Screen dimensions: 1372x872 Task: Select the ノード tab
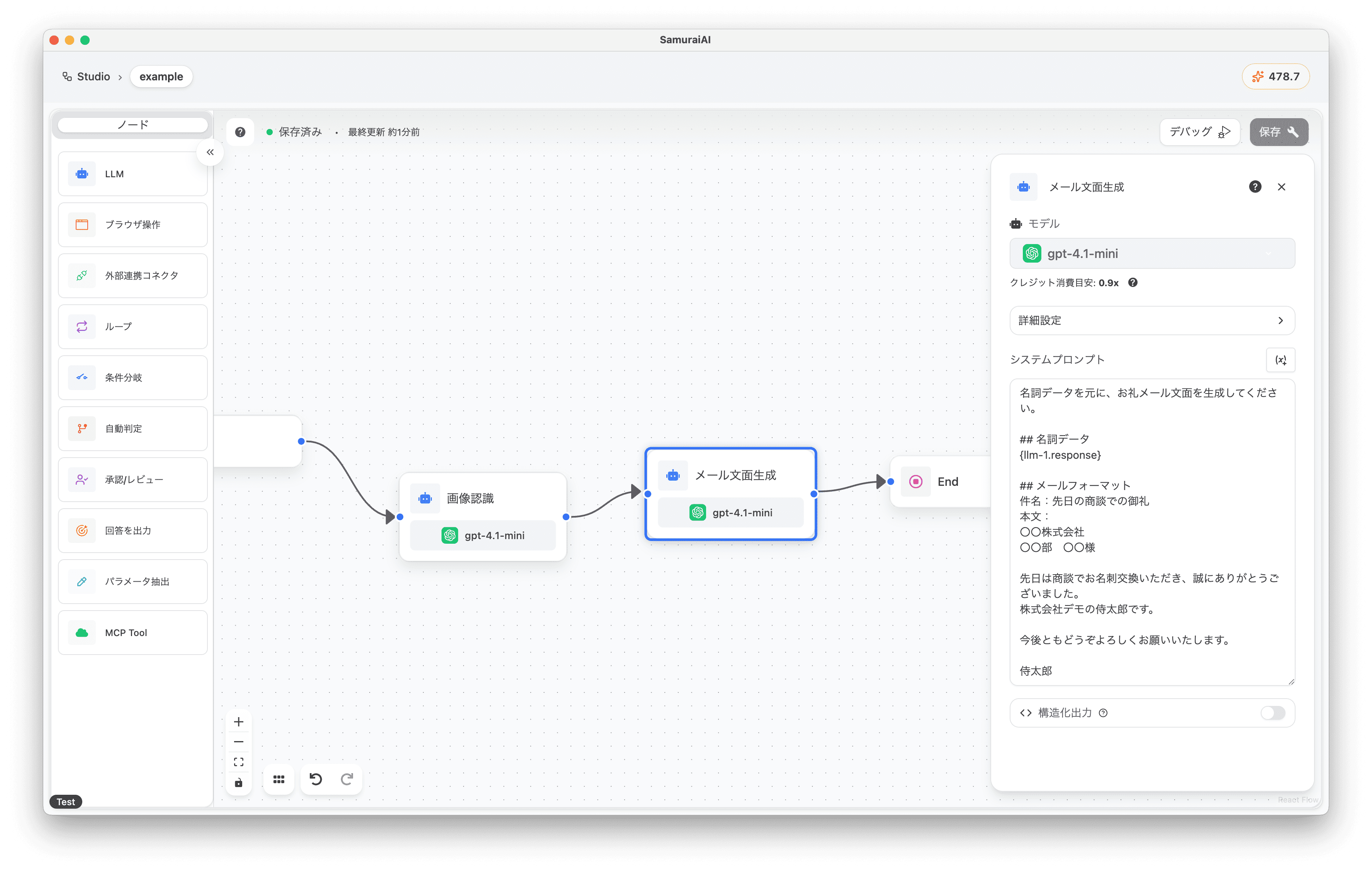point(133,125)
